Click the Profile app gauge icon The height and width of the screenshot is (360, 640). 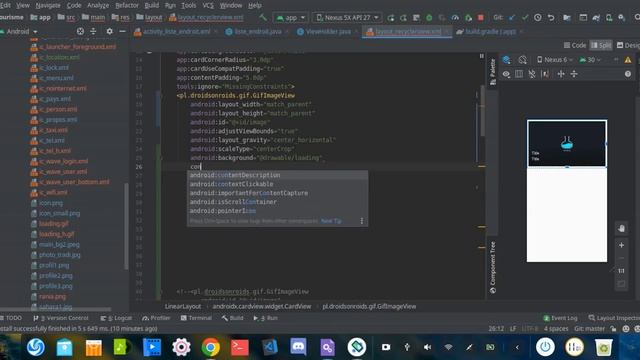coord(455,18)
